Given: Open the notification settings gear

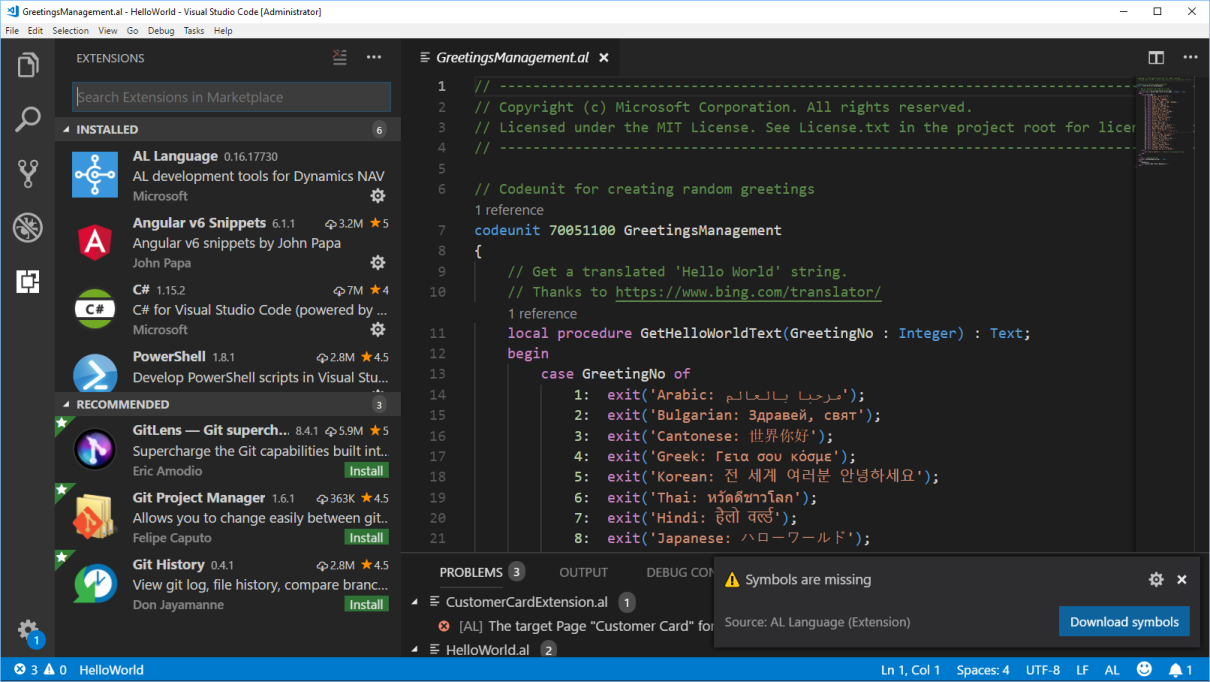Looking at the screenshot, I should (1156, 580).
